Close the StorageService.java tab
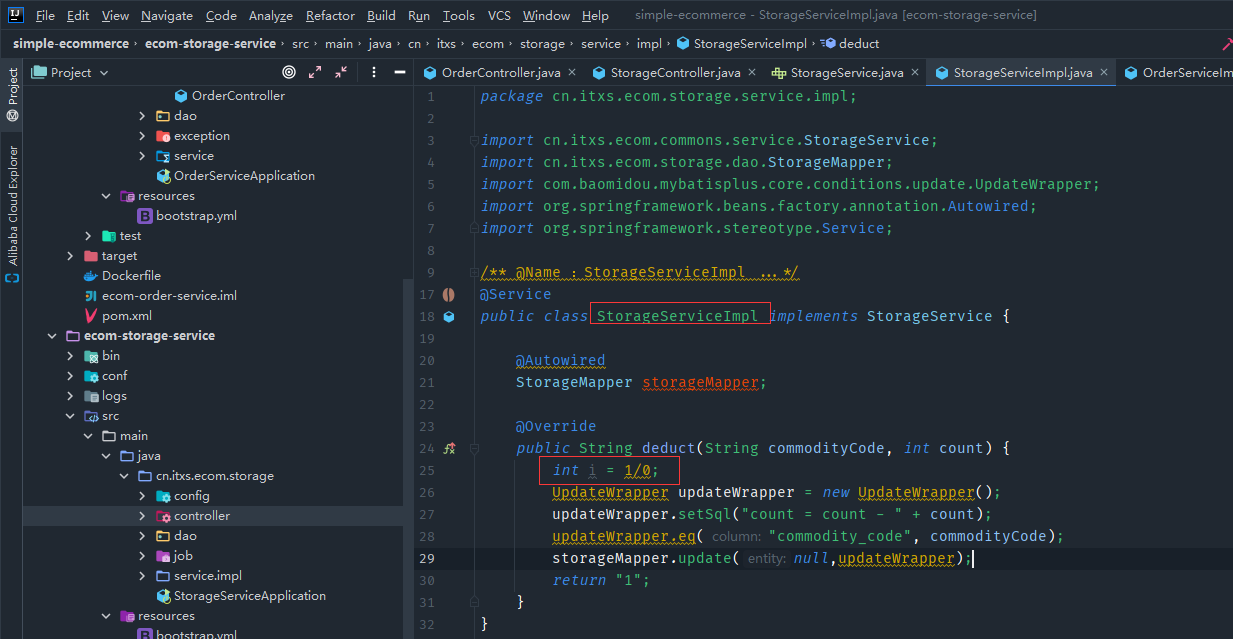 point(915,72)
